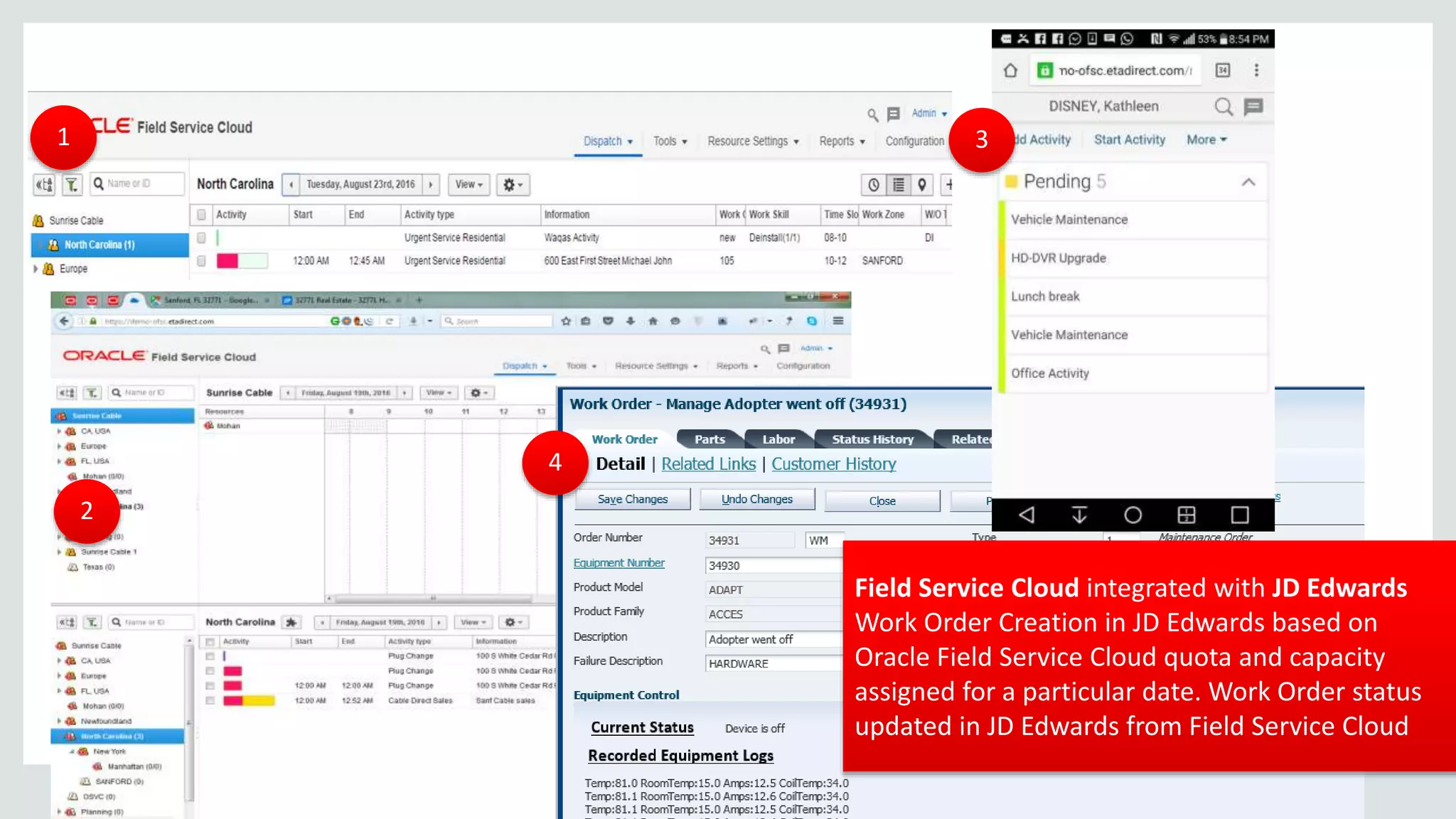
Task: Click Save Changes button
Action: coord(632,499)
